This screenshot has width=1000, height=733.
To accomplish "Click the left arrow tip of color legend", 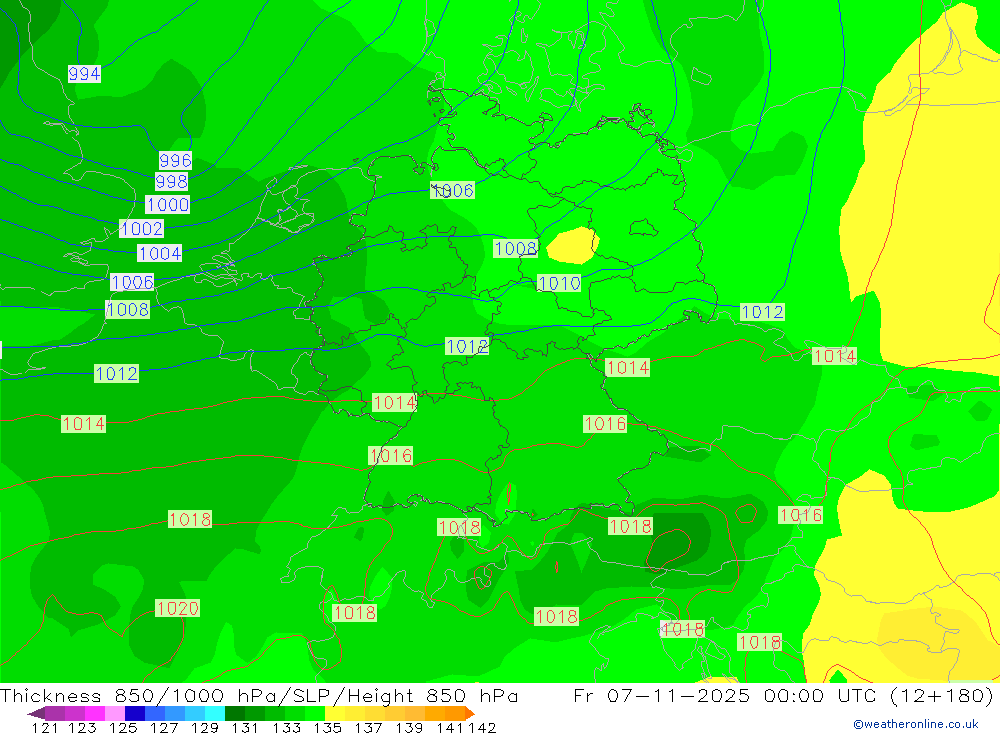I will 36,714.
